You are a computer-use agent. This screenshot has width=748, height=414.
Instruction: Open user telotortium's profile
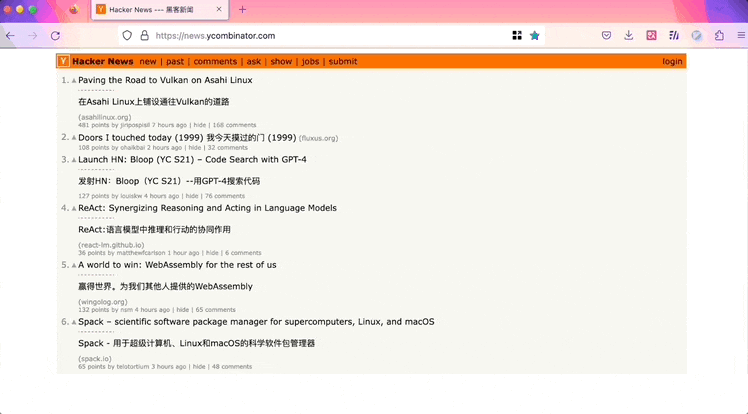coord(133,366)
